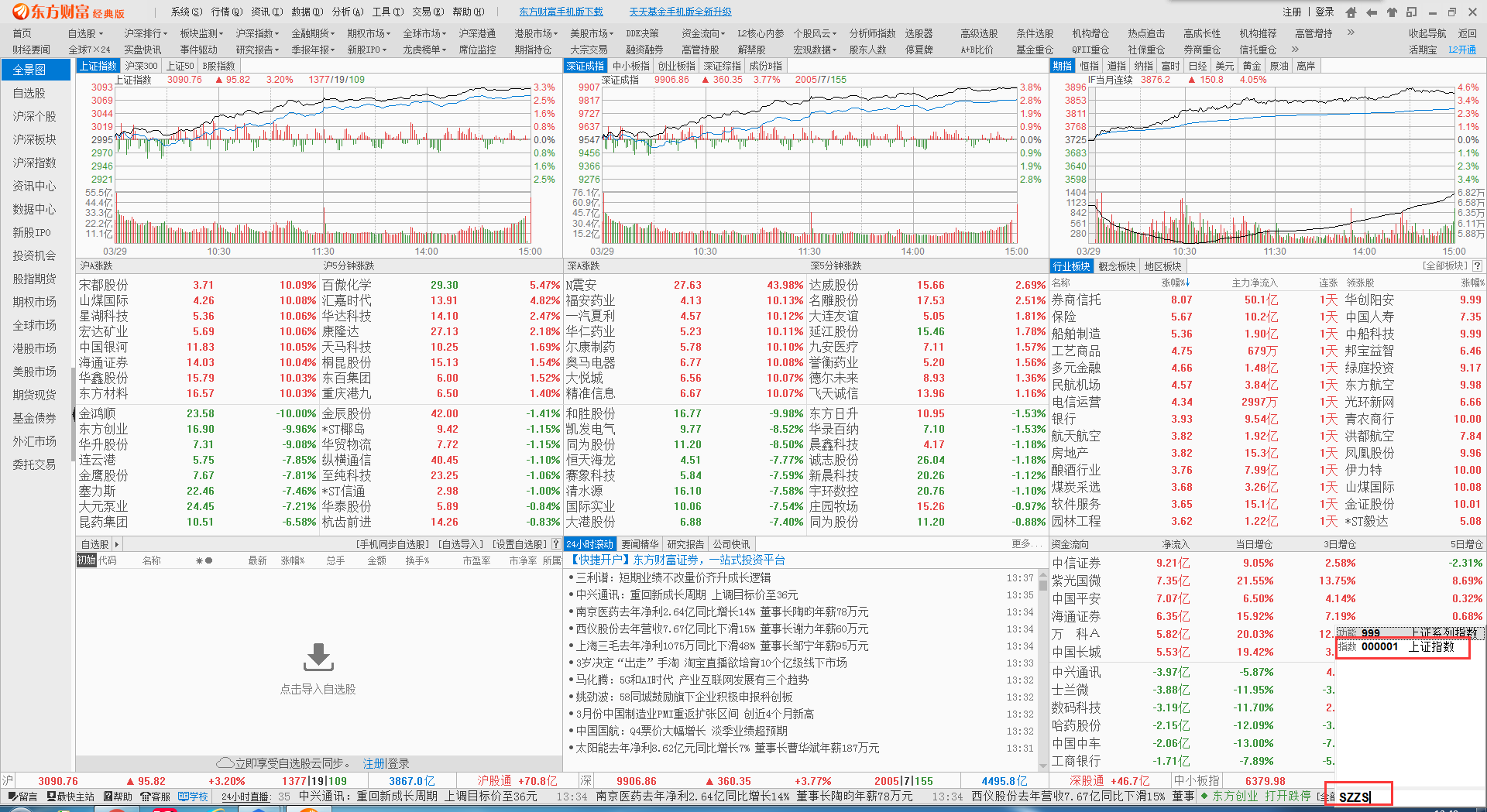This screenshot has height=812, width=1487.
Task: Switch to the 研究报告 news tab
Action: (x=686, y=544)
